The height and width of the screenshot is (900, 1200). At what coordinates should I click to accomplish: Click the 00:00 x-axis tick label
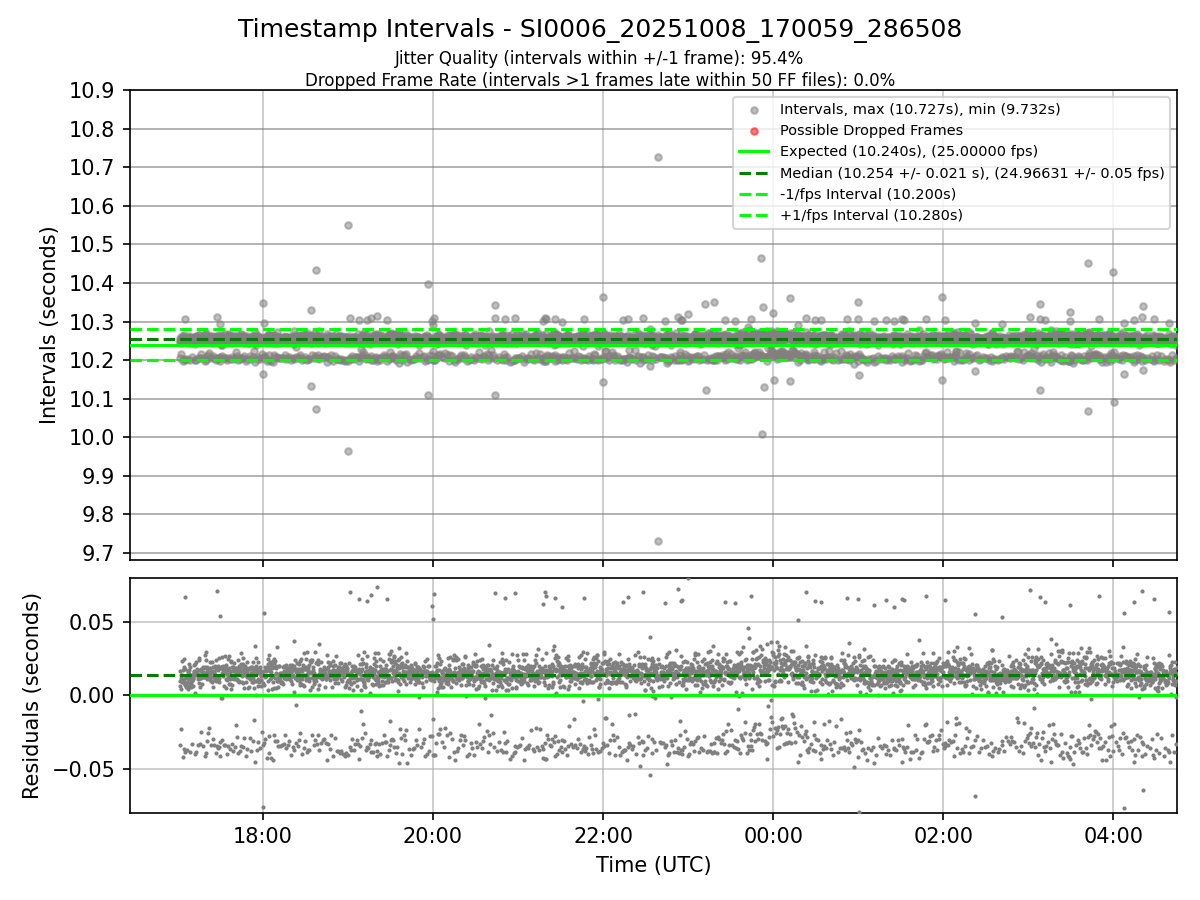point(772,835)
